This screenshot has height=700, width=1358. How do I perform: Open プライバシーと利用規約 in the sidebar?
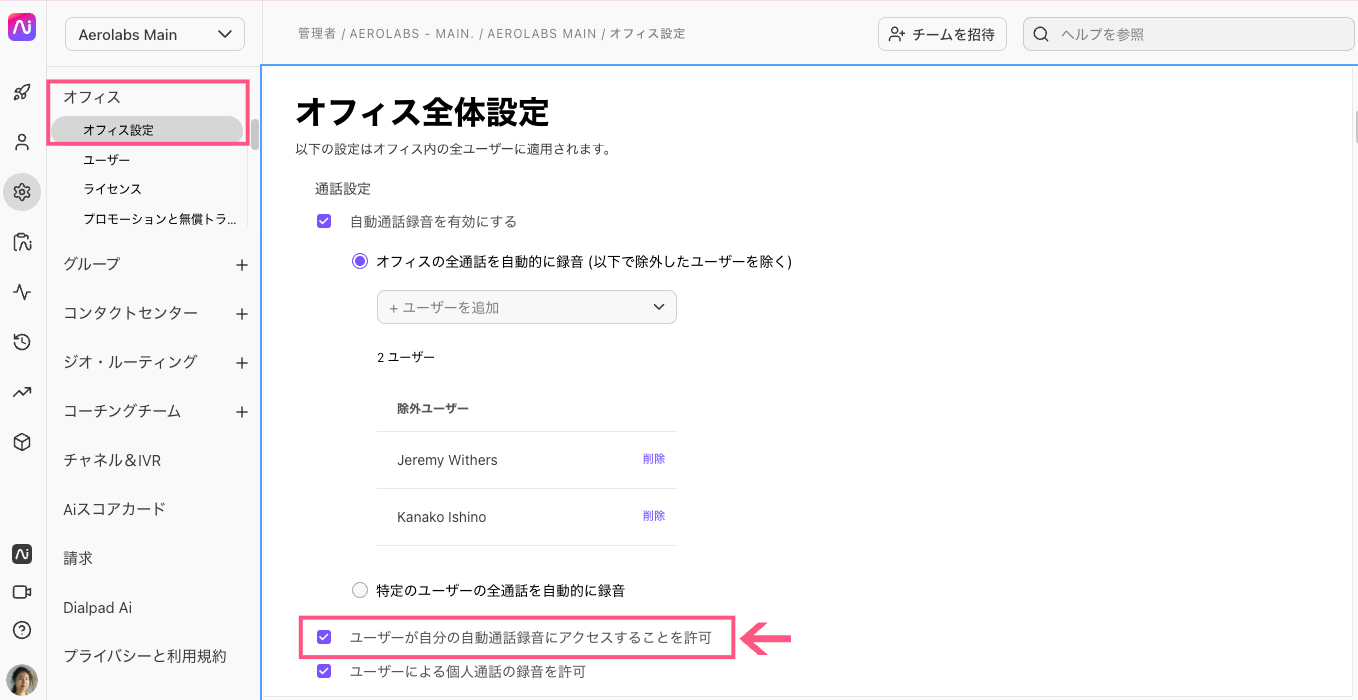coord(145,656)
